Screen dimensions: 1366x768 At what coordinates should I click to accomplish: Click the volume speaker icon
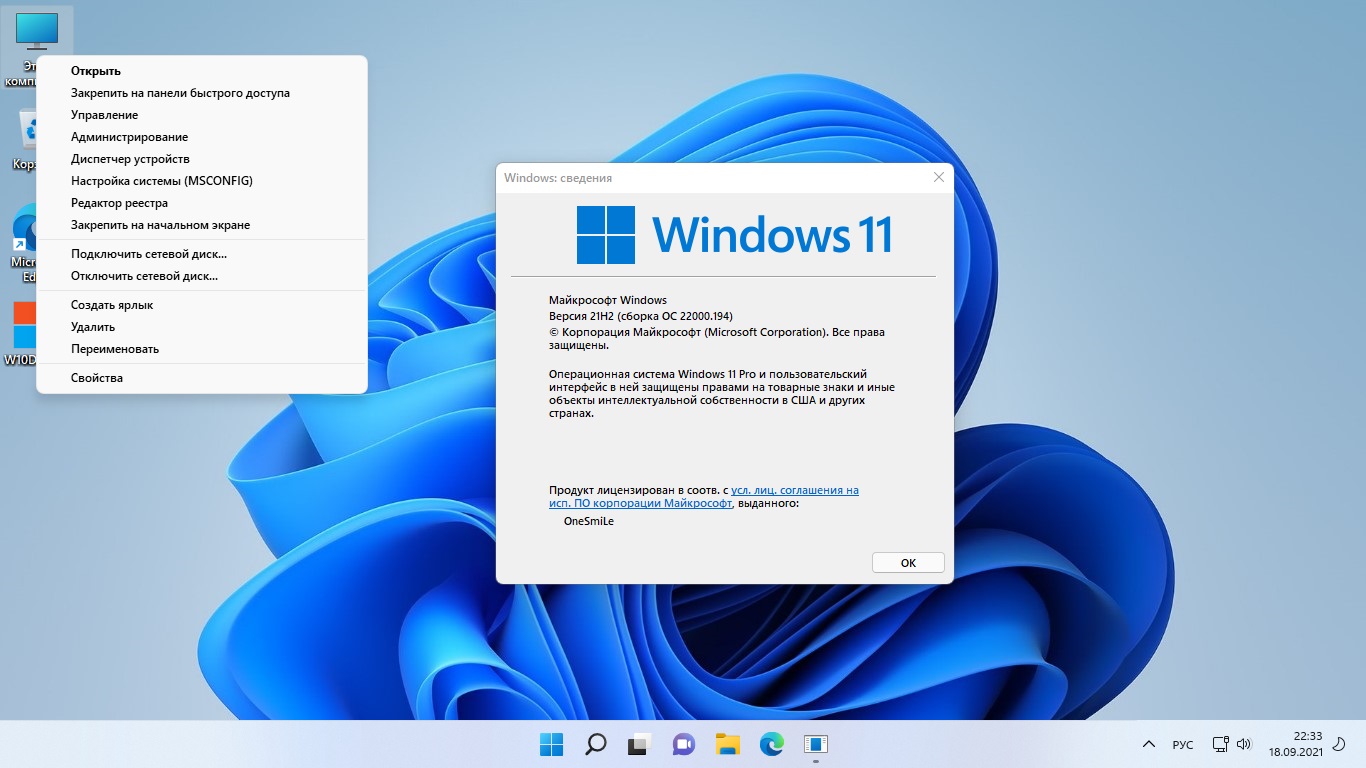pyautogui.click(x=1244, y=744)
